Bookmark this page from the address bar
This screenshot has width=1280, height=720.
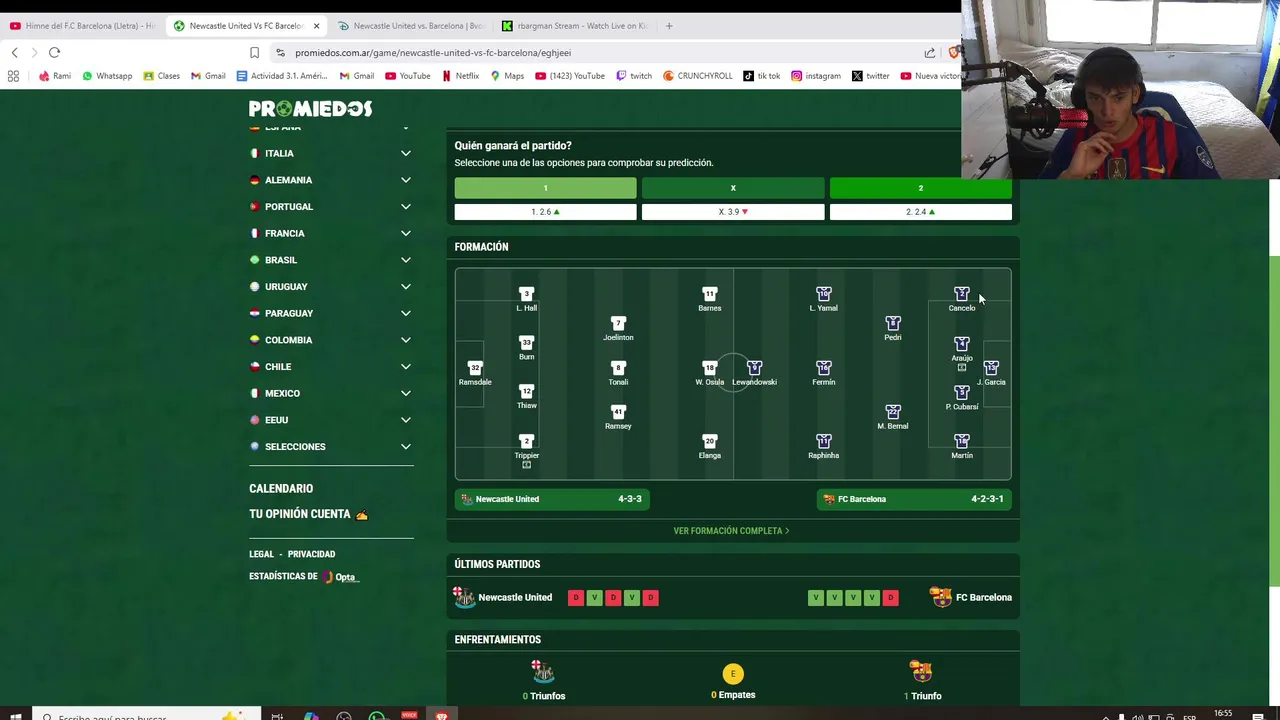(254, 52)
